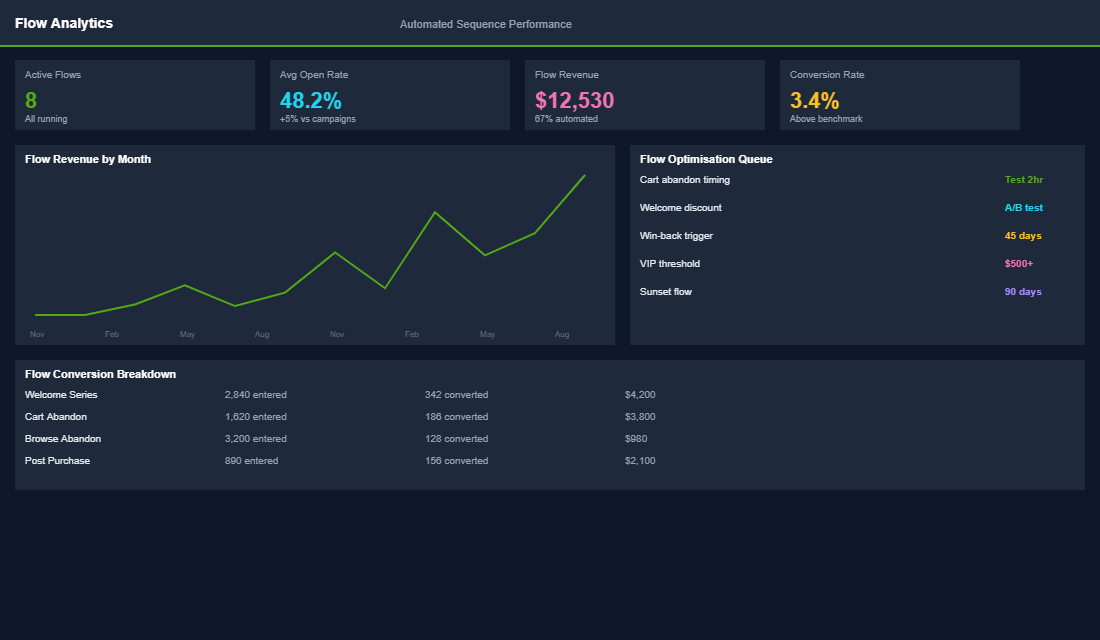The height and width of the screenshot is (640, 1100).
Task: Click the Test 2hr status
Action: (x=1024, y=180)
